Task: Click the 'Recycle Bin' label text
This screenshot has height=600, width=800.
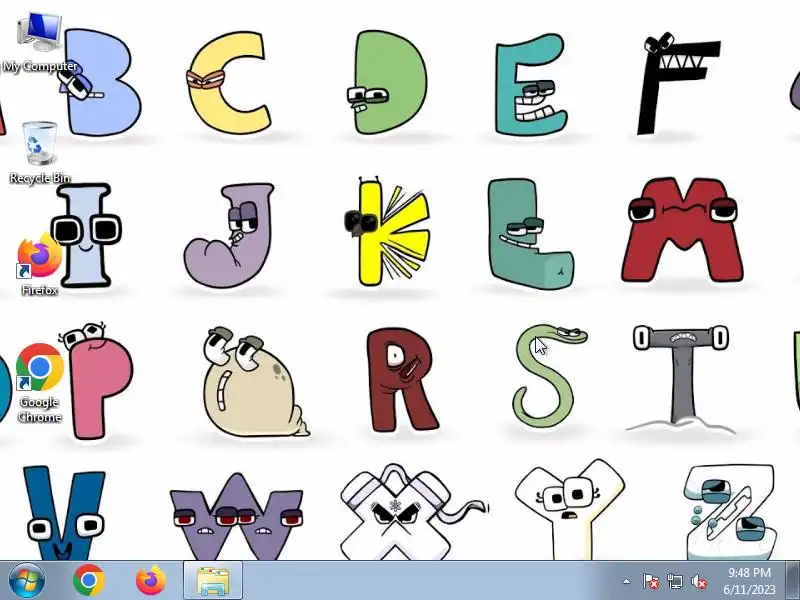Action: (40, 178)
